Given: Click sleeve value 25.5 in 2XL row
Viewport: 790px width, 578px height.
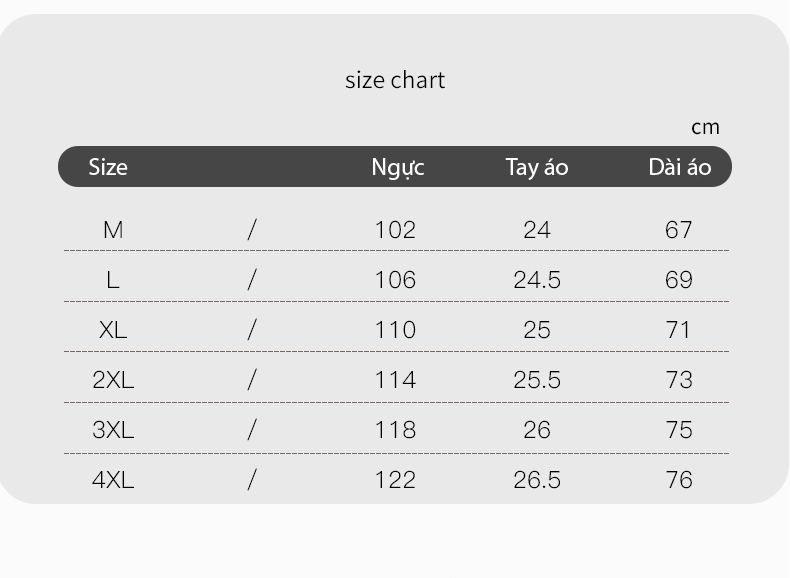Looking at the screenshot, I should 537,380.
